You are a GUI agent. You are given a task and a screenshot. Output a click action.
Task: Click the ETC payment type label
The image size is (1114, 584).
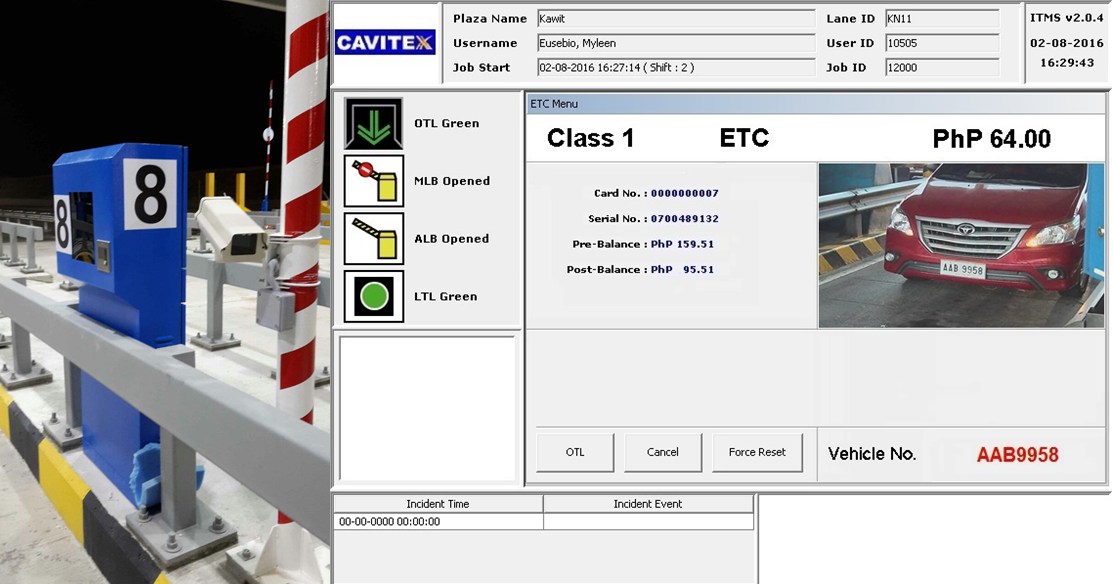tap(744, 138)
